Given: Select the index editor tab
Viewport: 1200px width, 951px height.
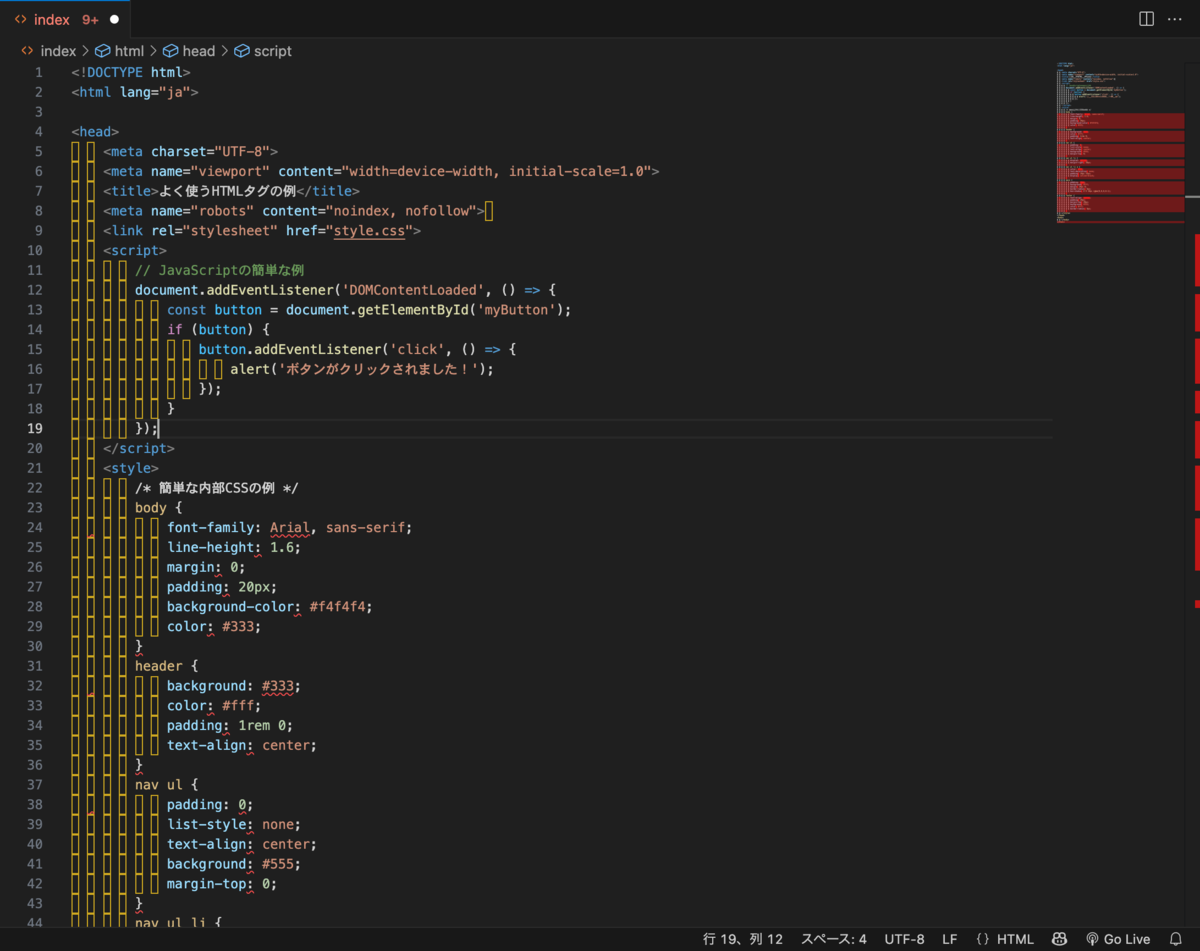Looking at the screenshot, I should pyautogui.click(x=65, y=19).
